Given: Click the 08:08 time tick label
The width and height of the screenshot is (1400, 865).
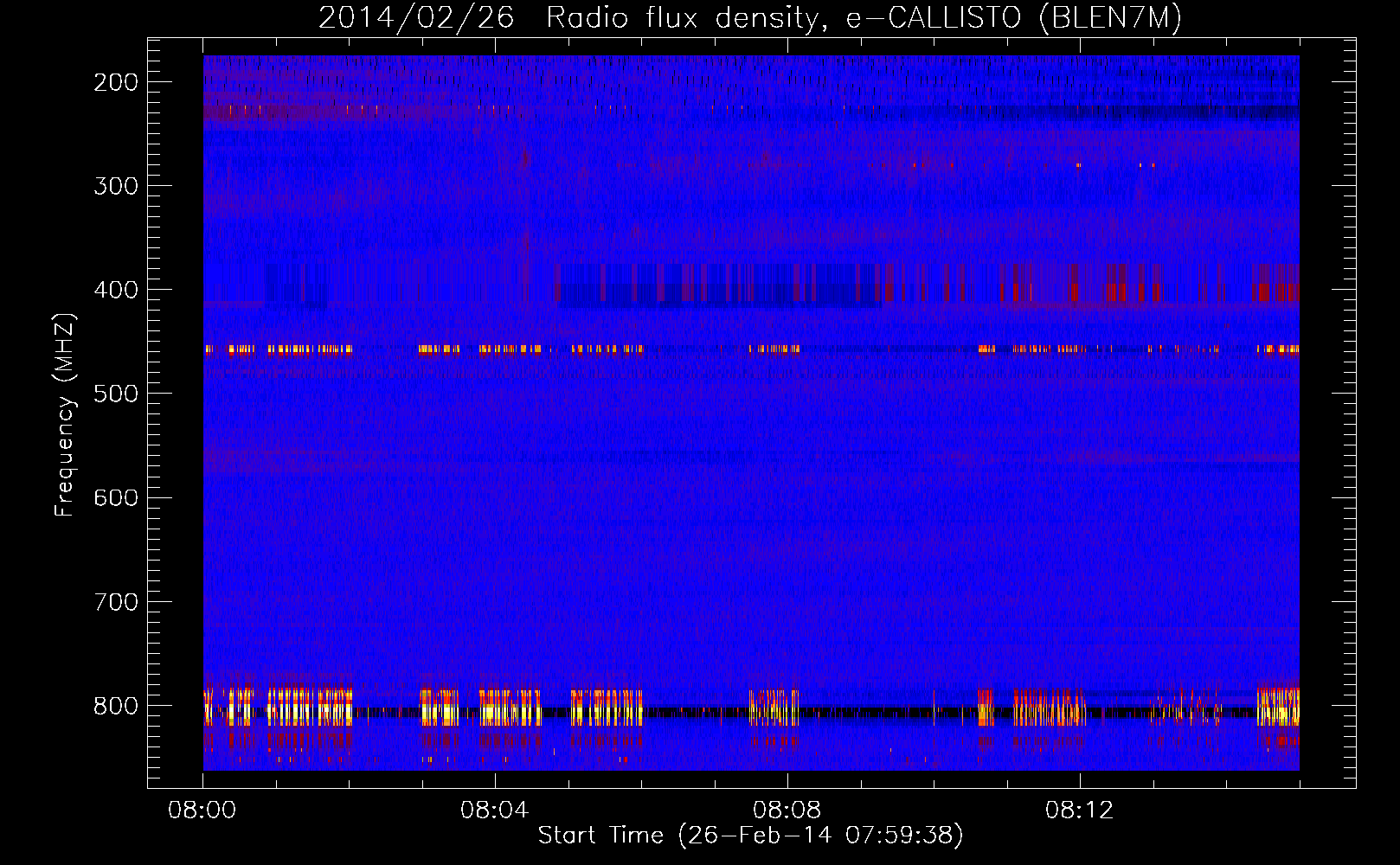Looking at the screenshot, I should point(787,811).
